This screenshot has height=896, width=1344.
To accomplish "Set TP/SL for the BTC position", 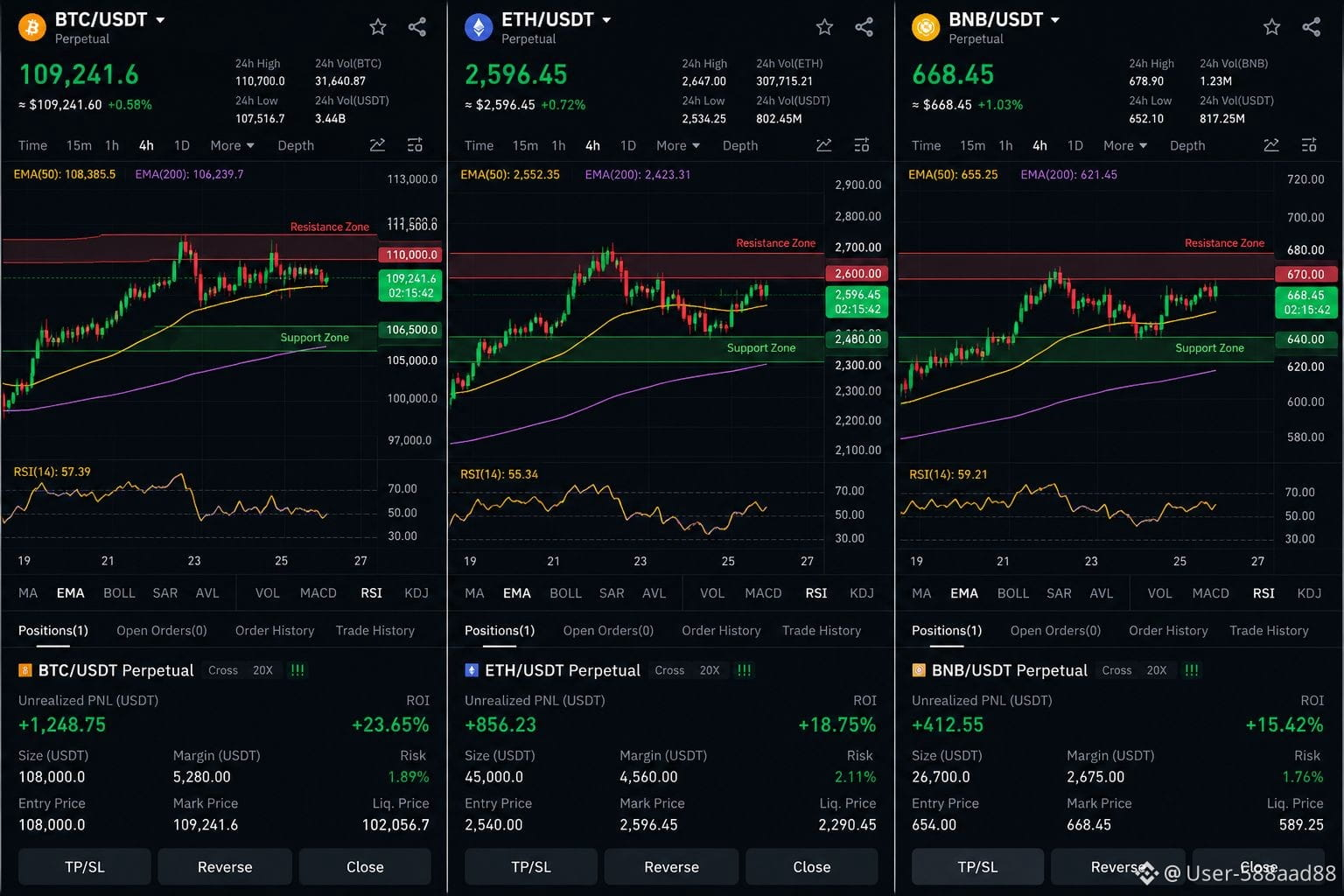I will point(85,866).
